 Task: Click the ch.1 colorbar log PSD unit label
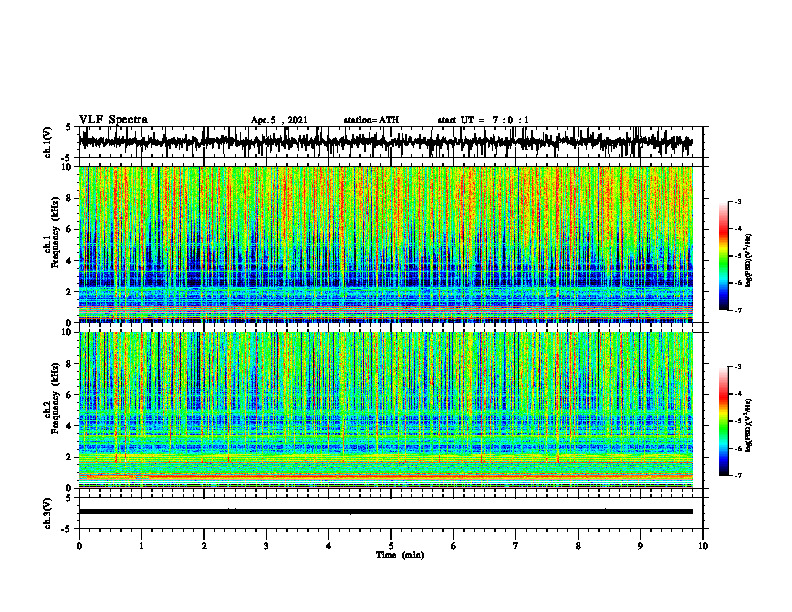tap(750, 260)
